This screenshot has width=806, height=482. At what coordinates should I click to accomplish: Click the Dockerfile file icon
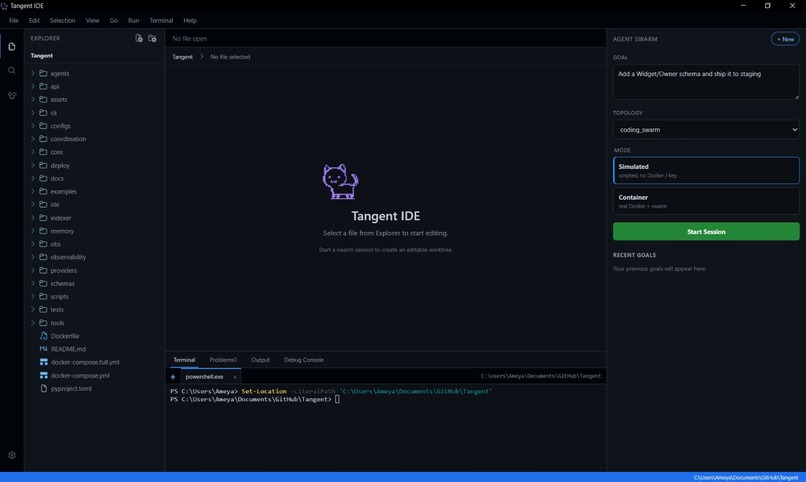(44, 336)
